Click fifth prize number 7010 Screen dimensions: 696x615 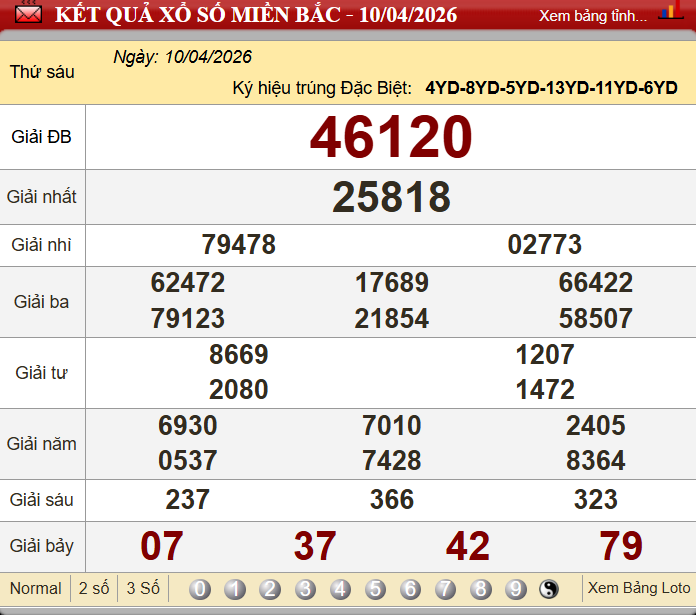392,426
